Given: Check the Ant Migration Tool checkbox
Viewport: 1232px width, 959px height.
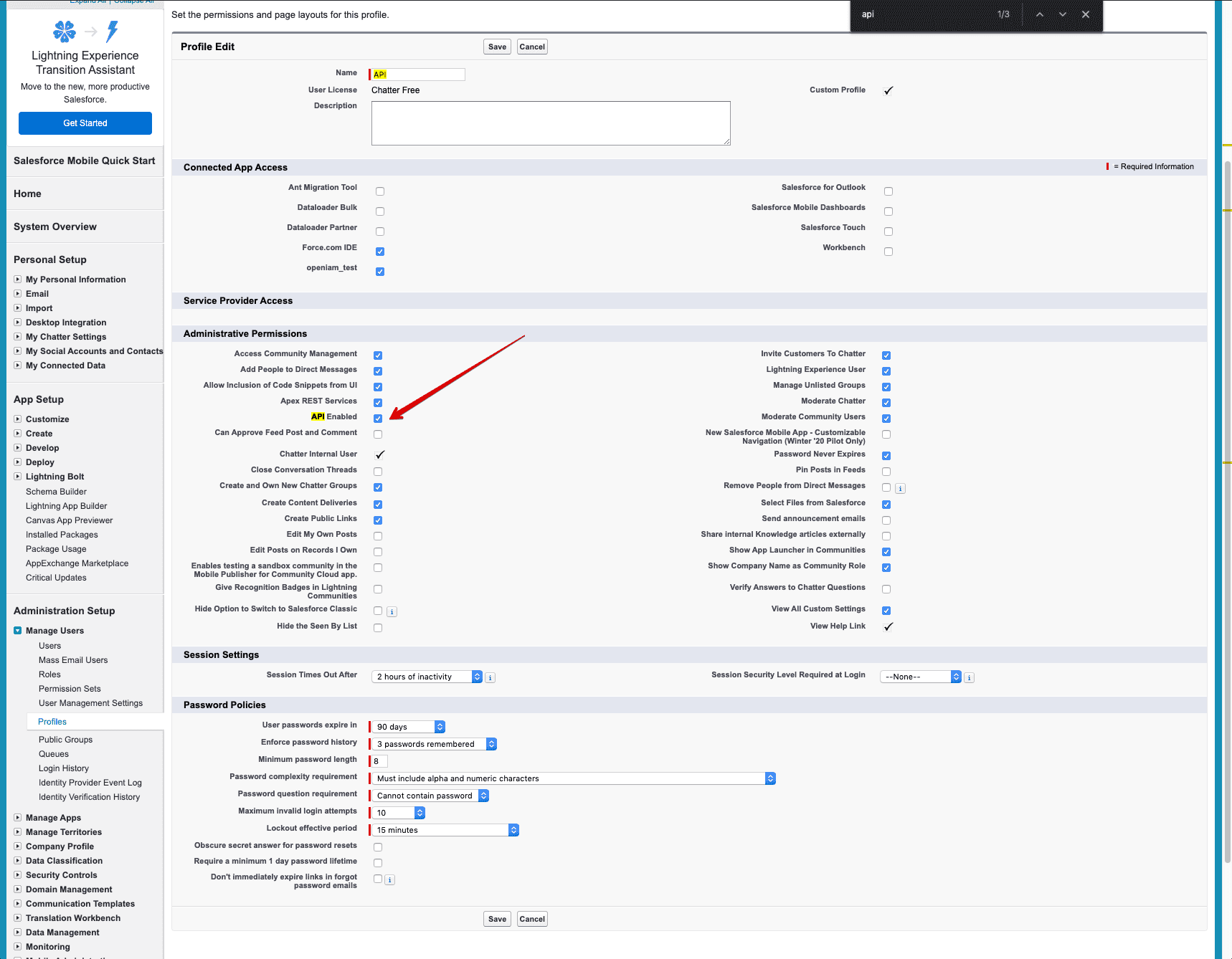Looking at the screenshot, I should point(380,191).
